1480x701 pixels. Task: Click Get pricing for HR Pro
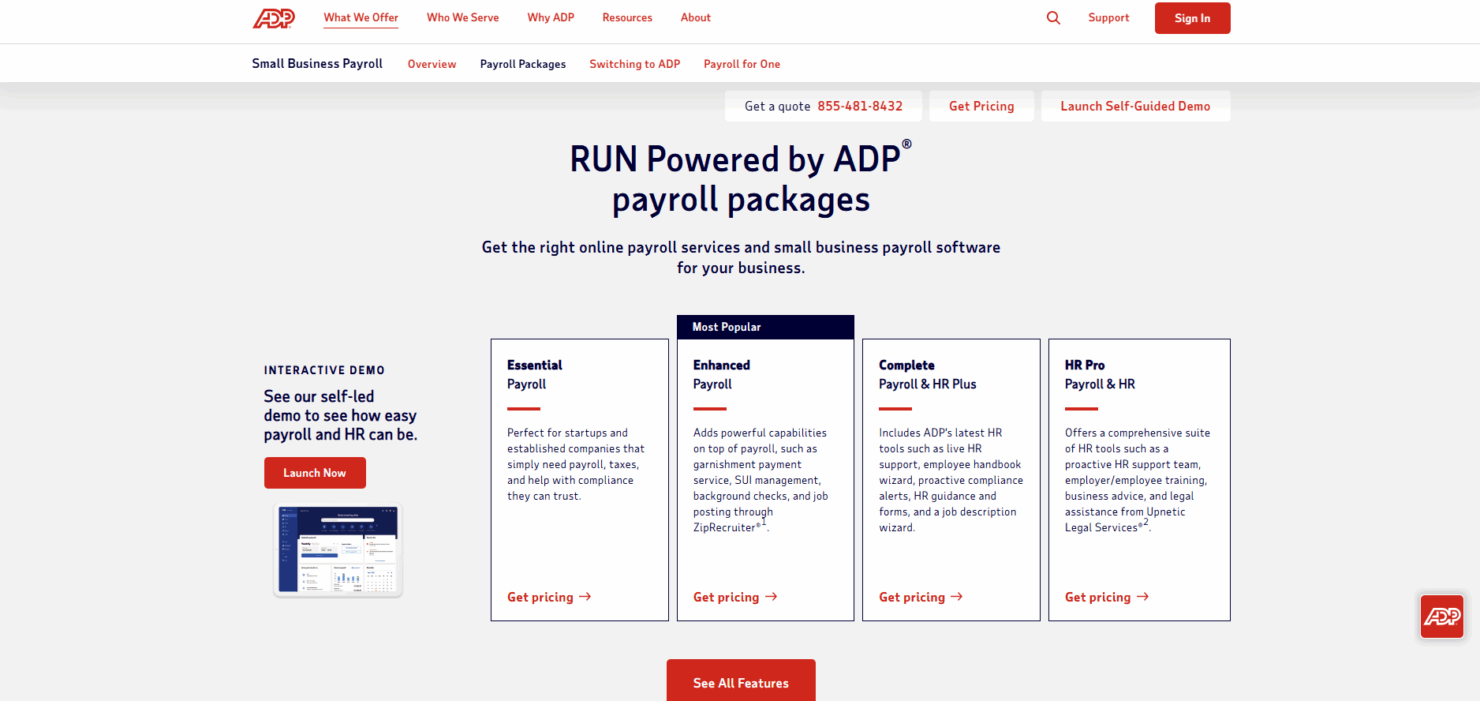(1107, 597)
